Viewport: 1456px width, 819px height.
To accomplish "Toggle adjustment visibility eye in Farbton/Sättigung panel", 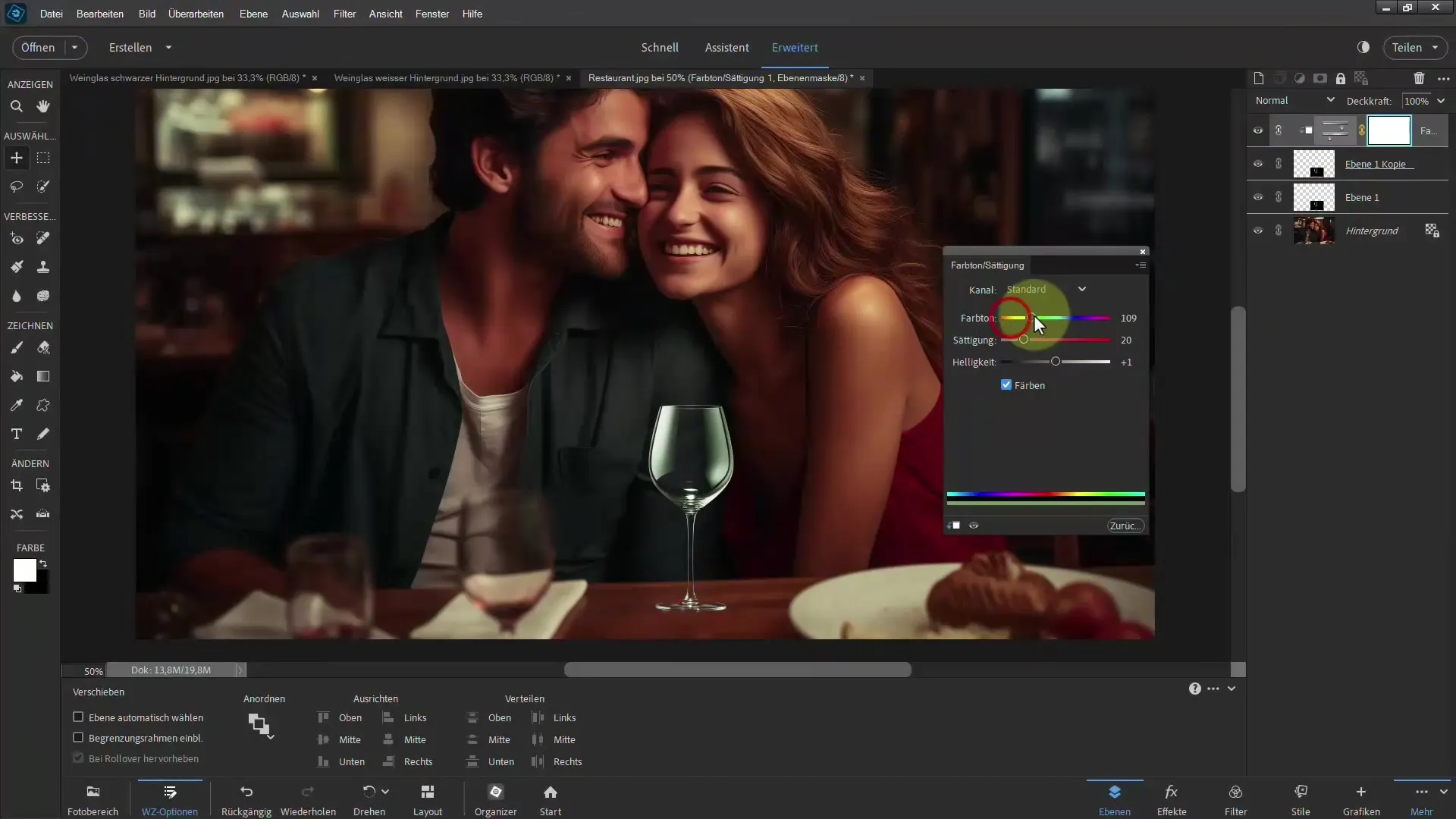I will point(974,526).
